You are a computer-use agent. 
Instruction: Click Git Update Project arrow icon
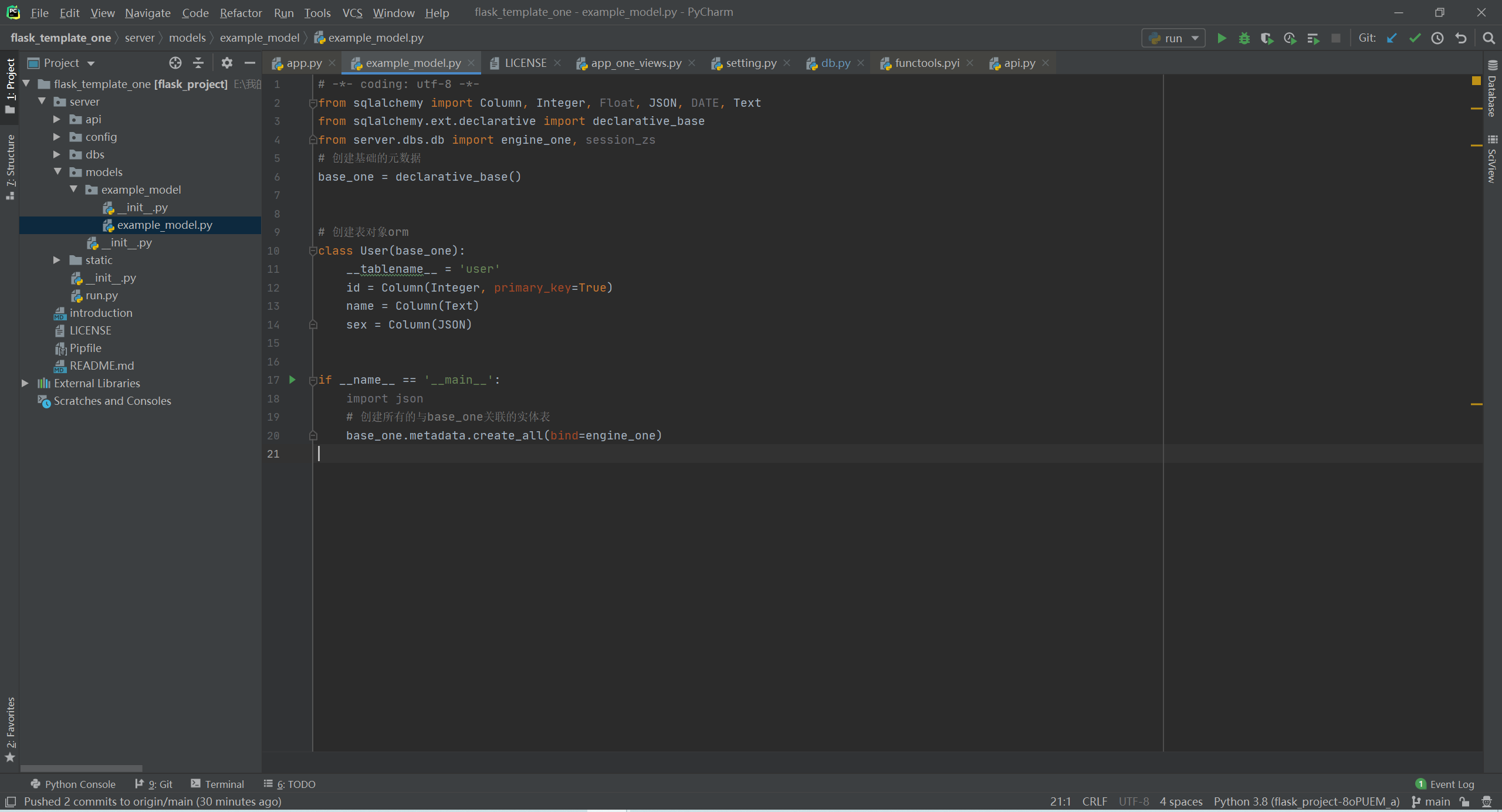(x=1392, y=38)
